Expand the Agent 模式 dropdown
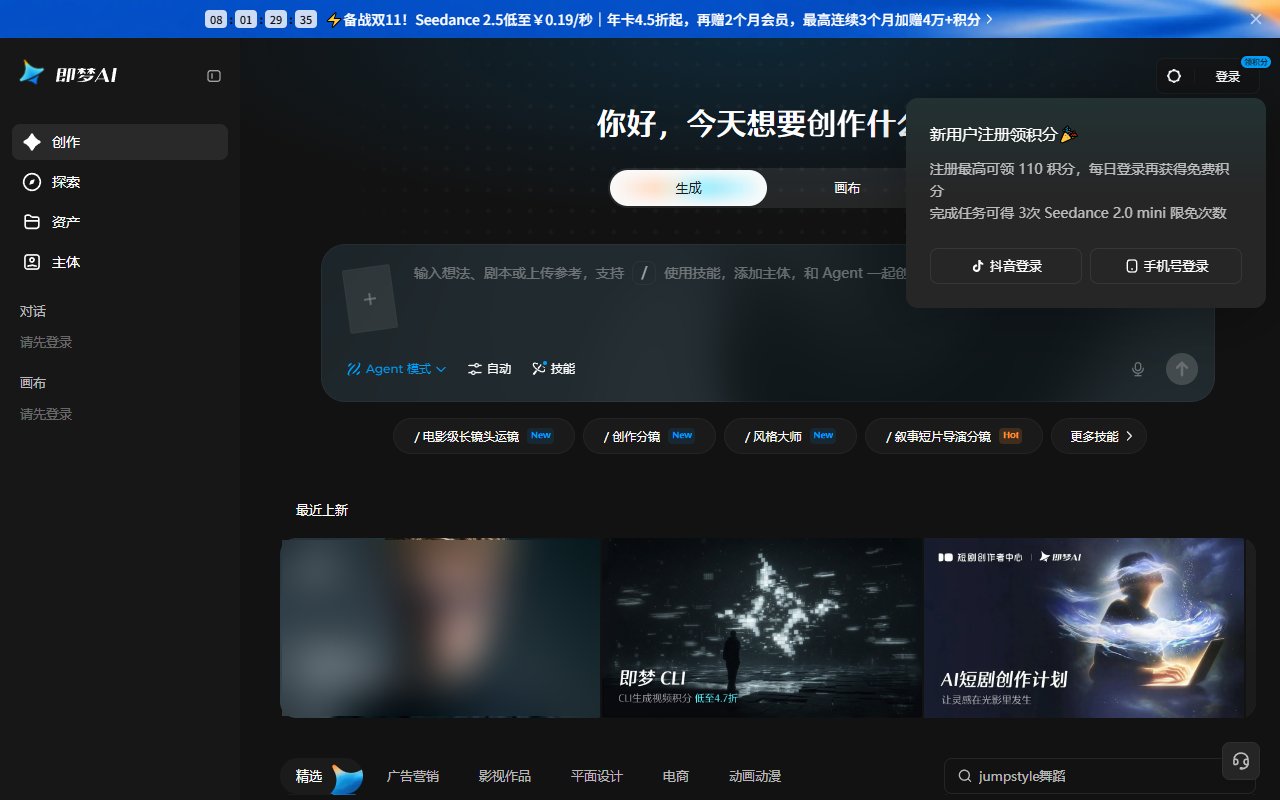 point(396,369)
